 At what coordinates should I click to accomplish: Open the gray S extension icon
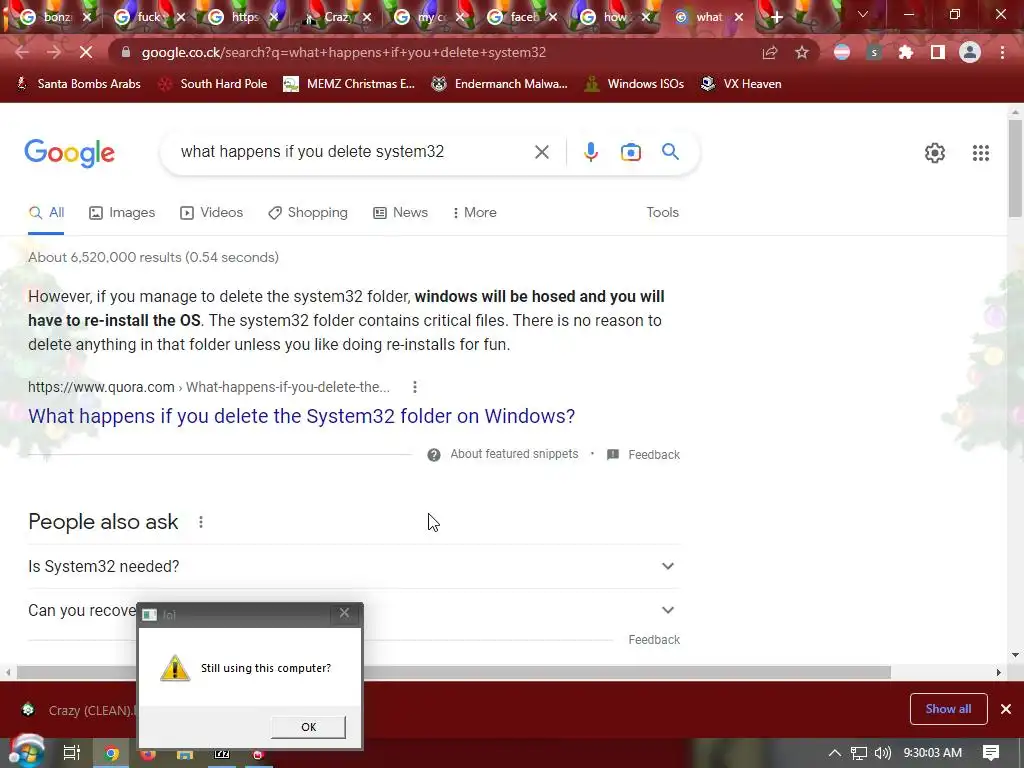click(x=874, y=52)
